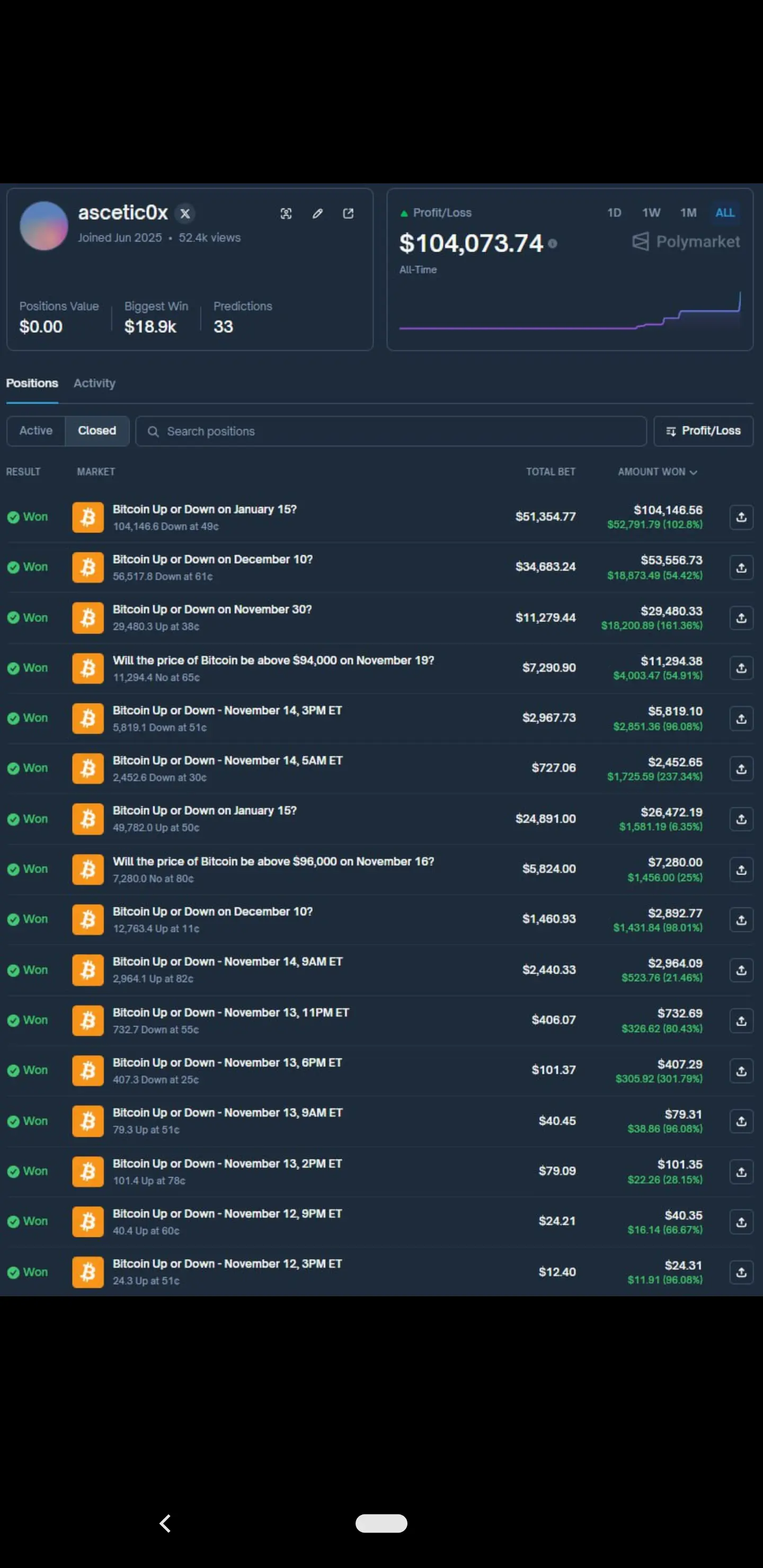Open Bitcoin Up or Down November 12, 9PM market

pyautogui.click(x=227, y=1214)
